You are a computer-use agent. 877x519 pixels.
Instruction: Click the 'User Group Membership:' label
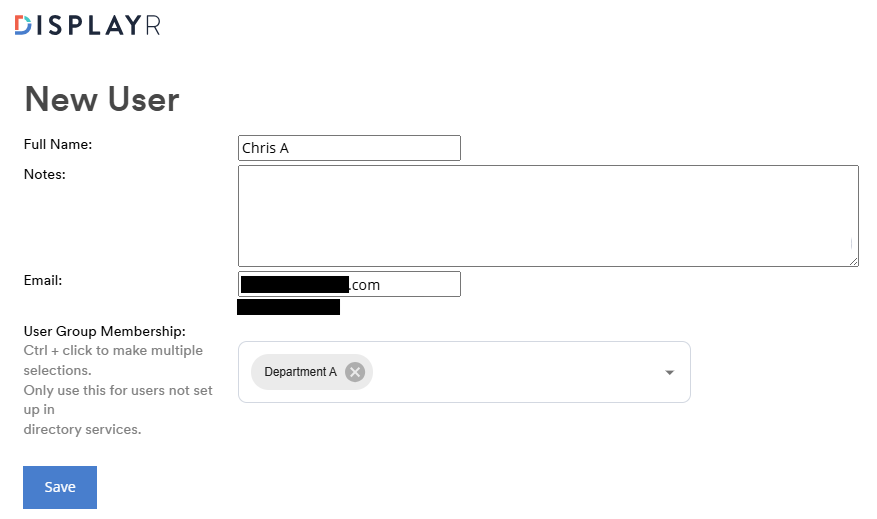tap(105, 331)
